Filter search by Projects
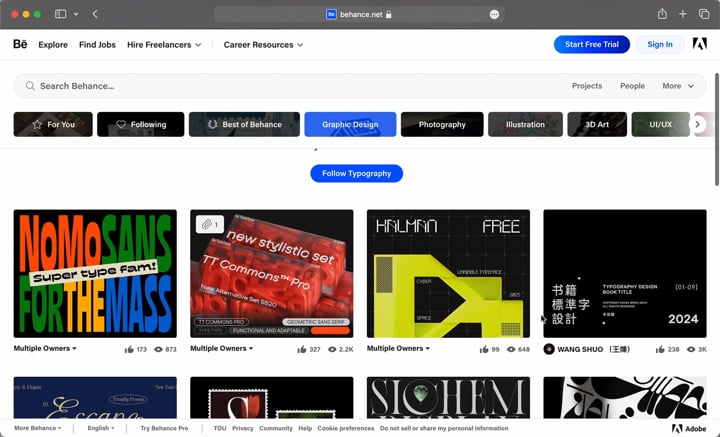The width and height of the screenshot is (720, 437). coord(587,86)
